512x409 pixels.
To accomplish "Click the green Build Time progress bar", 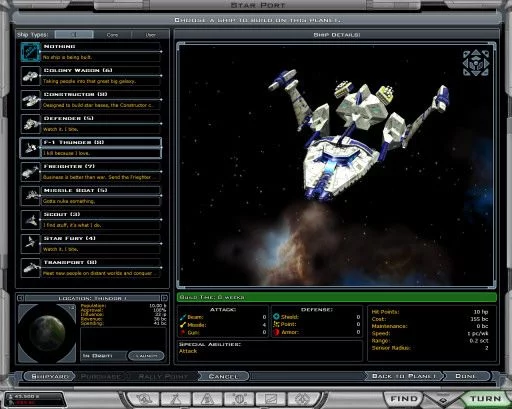I will (337, 297).
